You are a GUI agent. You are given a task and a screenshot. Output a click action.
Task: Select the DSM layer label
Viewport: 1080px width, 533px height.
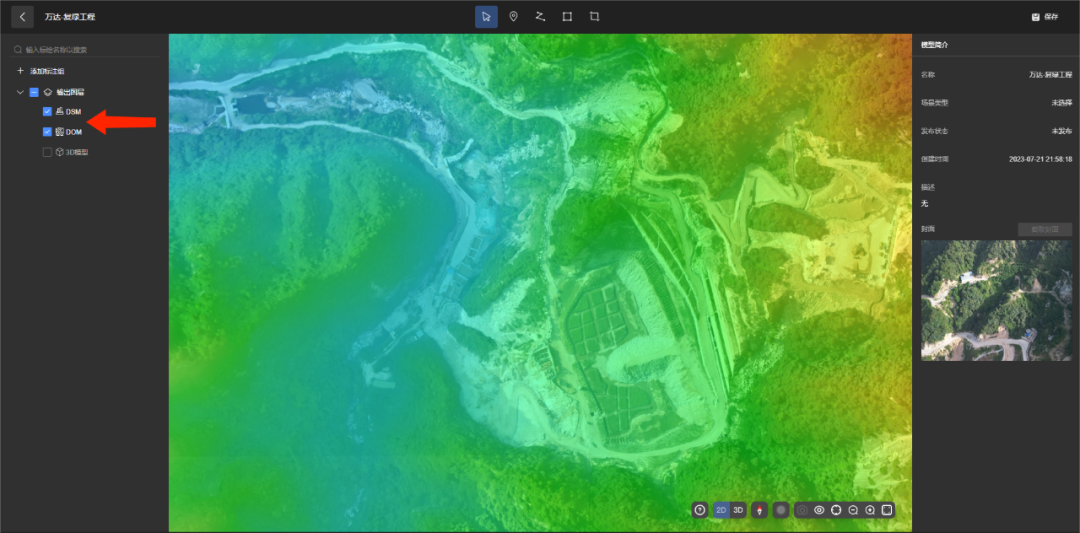pos(73,112)
